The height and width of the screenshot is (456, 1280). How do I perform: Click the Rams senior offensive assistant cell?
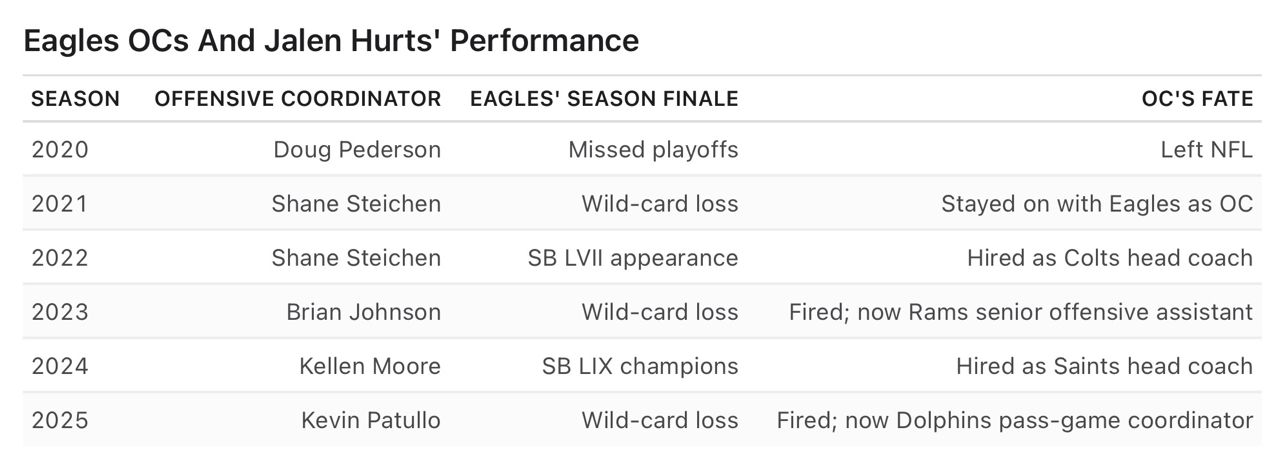pos(1020,312)
